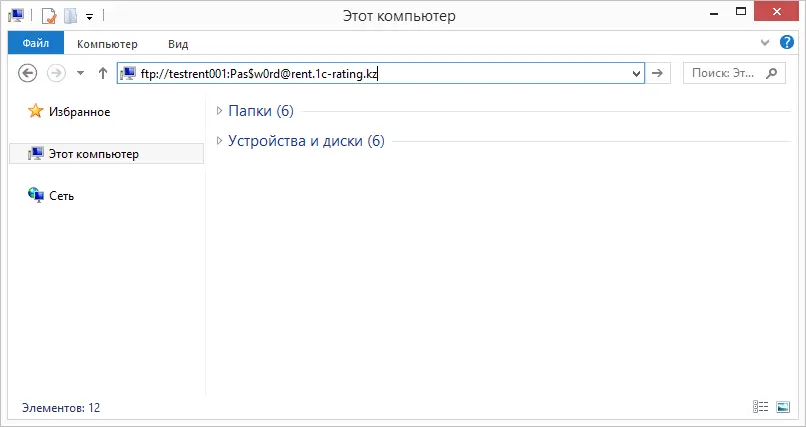Open the recent locations dropdown arrow
806x427 pixels.
coord(80,73)
